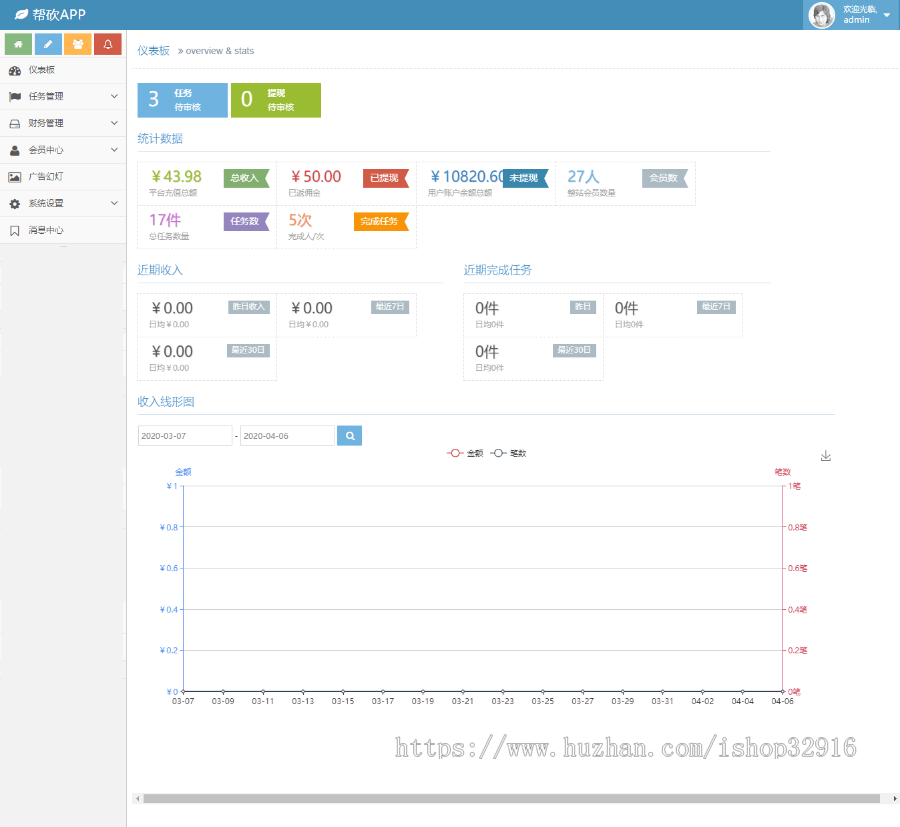The image size is (900, 827).
Task: Open 消息中心 in the sidebar
Action: pos(63,231)
